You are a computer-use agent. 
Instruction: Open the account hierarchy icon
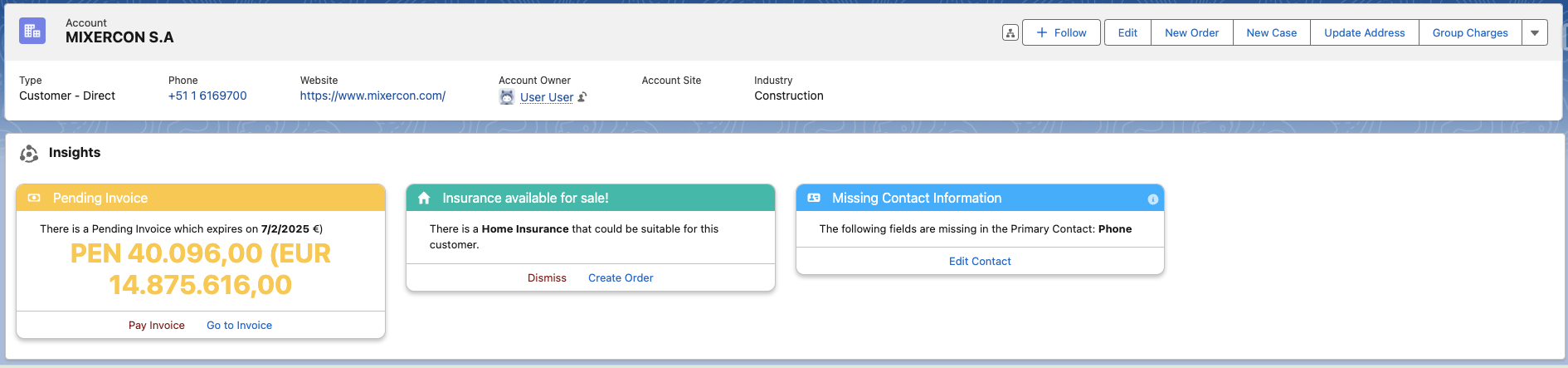[x=1010, y=32]
